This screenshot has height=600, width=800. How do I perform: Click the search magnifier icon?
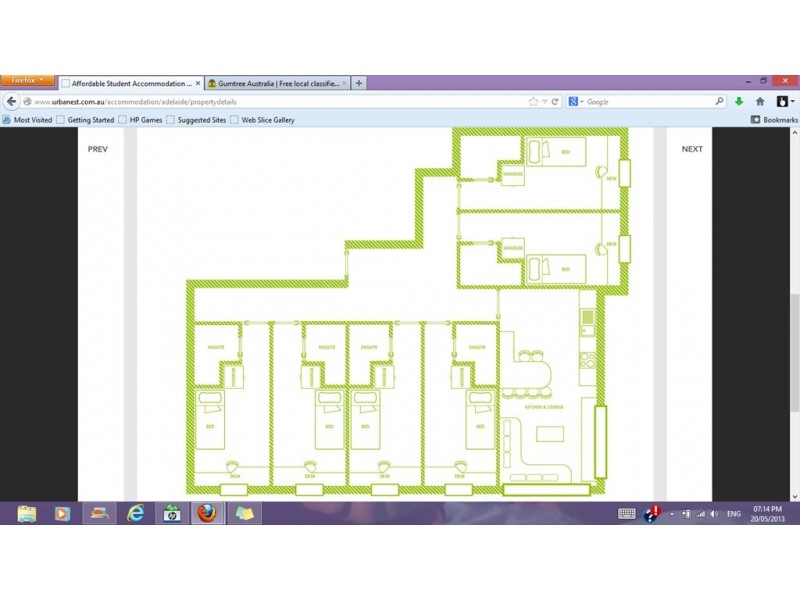click(719, 102)
